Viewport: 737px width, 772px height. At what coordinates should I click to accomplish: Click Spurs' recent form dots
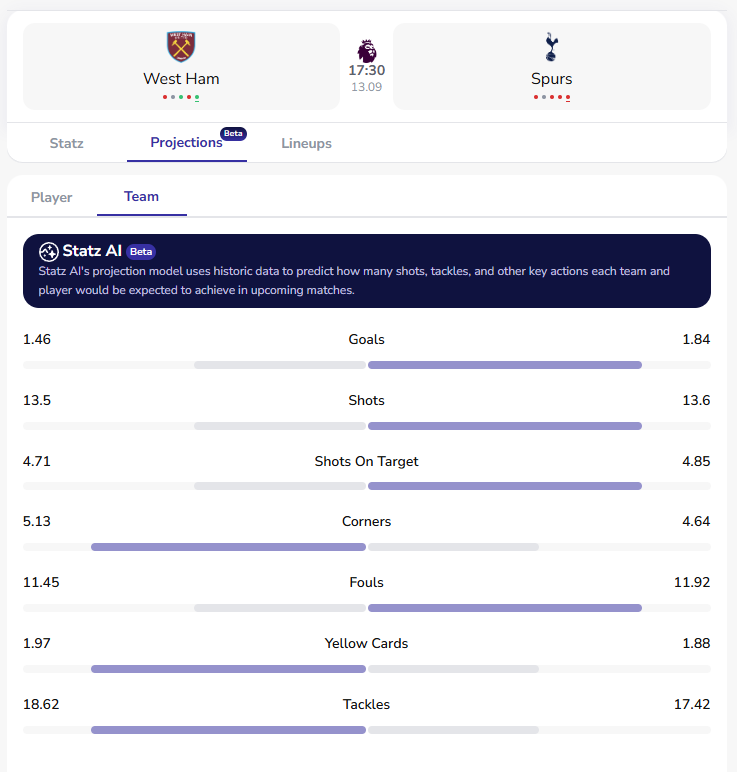(551, 97)
